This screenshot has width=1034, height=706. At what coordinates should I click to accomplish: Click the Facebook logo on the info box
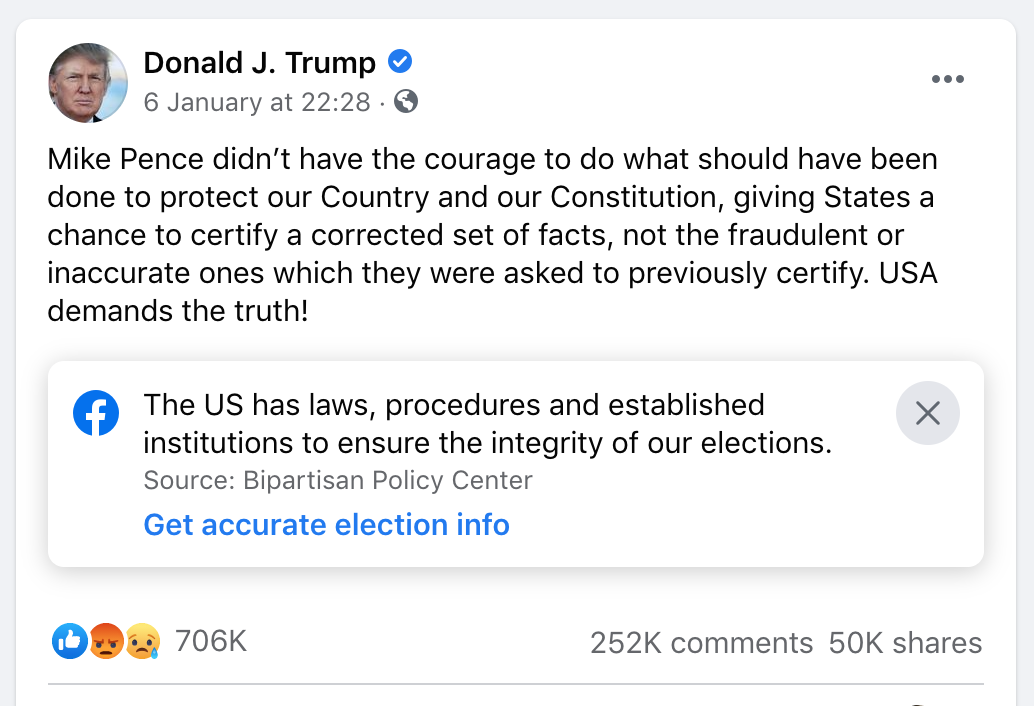pos(96,413)
